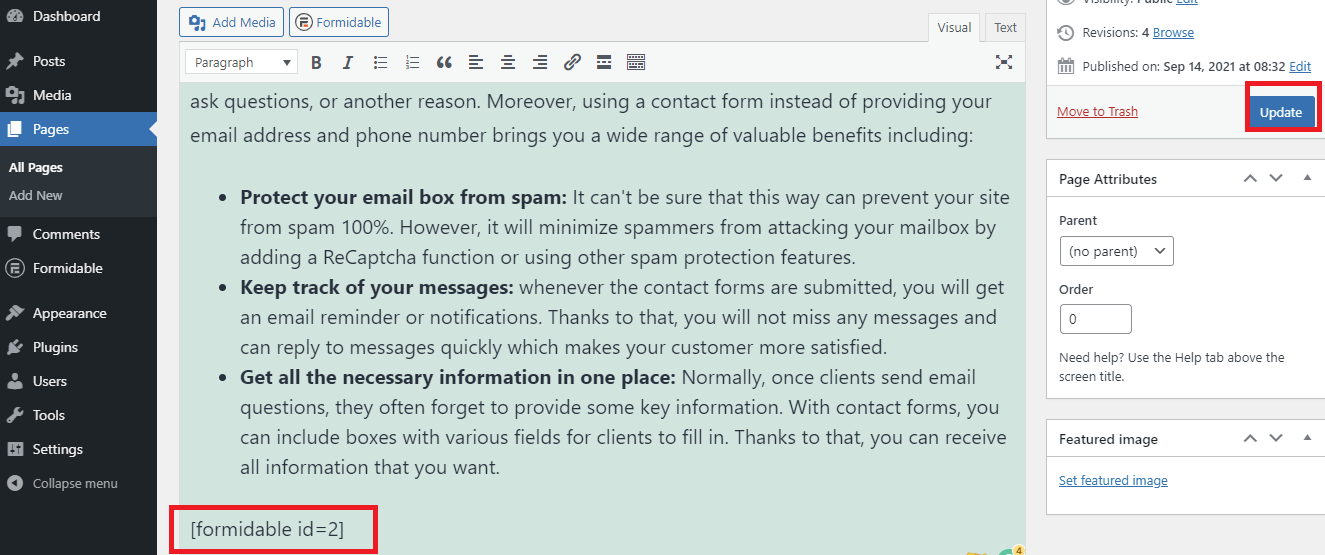Click the Formidable form button

339,22
